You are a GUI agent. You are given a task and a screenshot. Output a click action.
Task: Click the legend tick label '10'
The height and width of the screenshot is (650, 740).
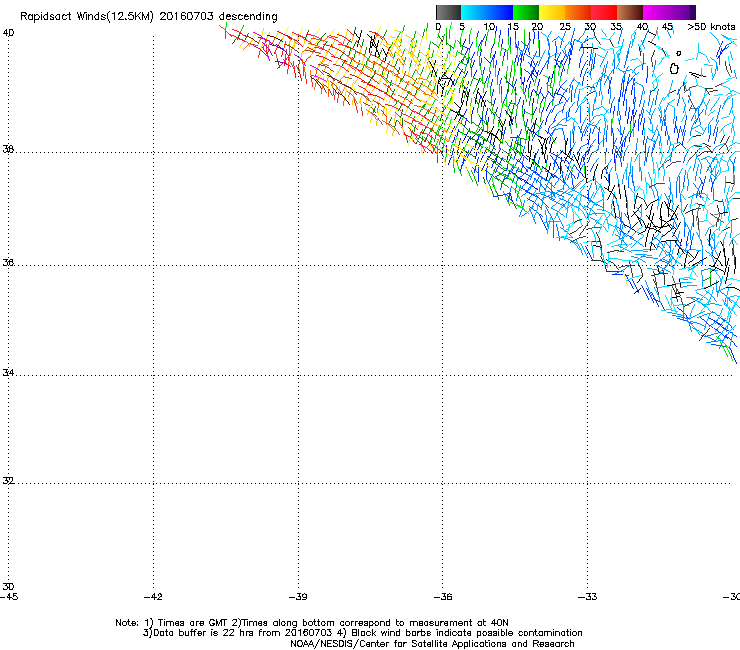[489, 27]
